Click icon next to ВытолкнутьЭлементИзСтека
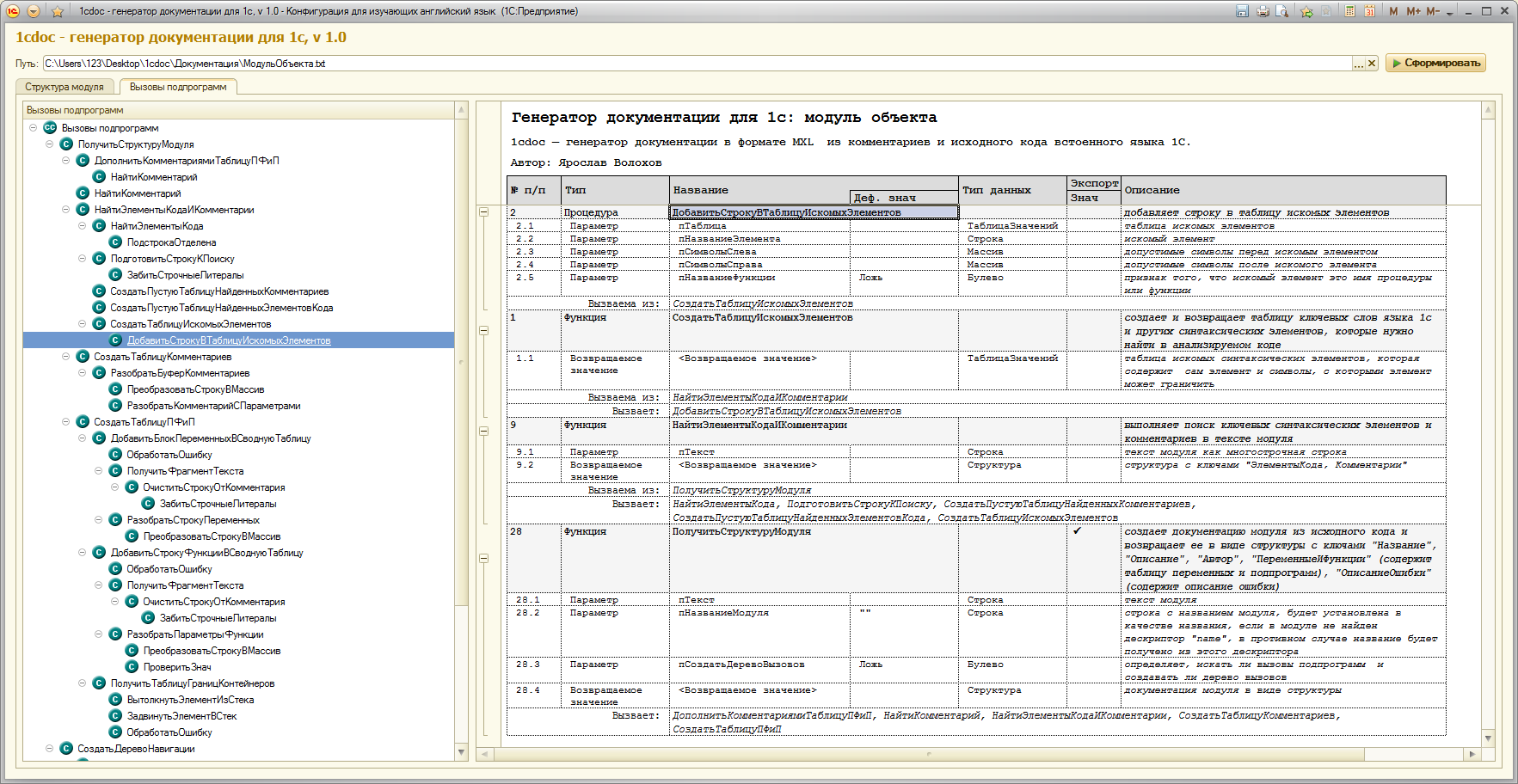The width and height of the screenshot is (1518, 784). [115, 700]
